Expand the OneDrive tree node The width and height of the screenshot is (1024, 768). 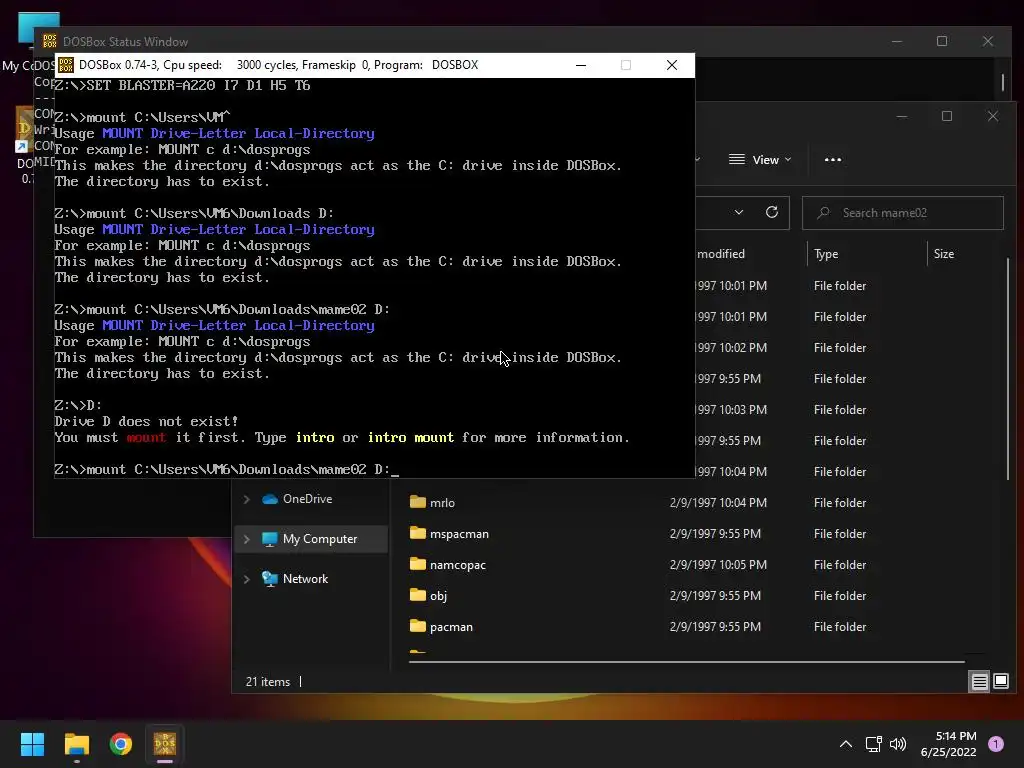(x=246, y=499)
